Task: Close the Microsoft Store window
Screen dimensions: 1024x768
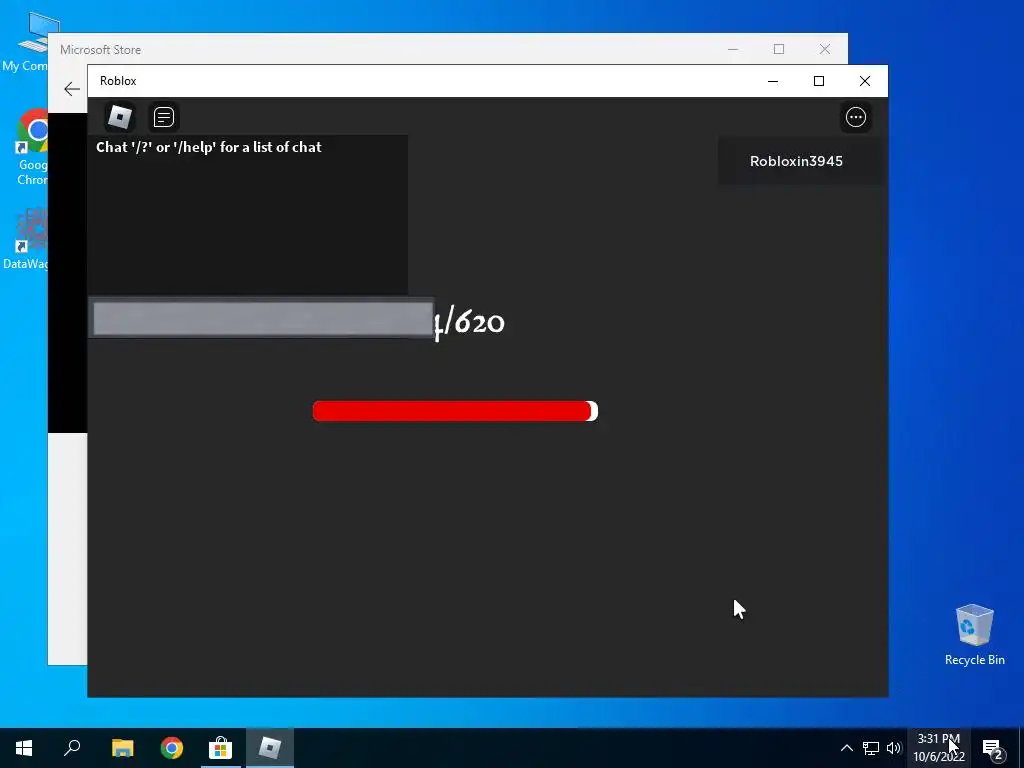Action: [x=825, y=49]
